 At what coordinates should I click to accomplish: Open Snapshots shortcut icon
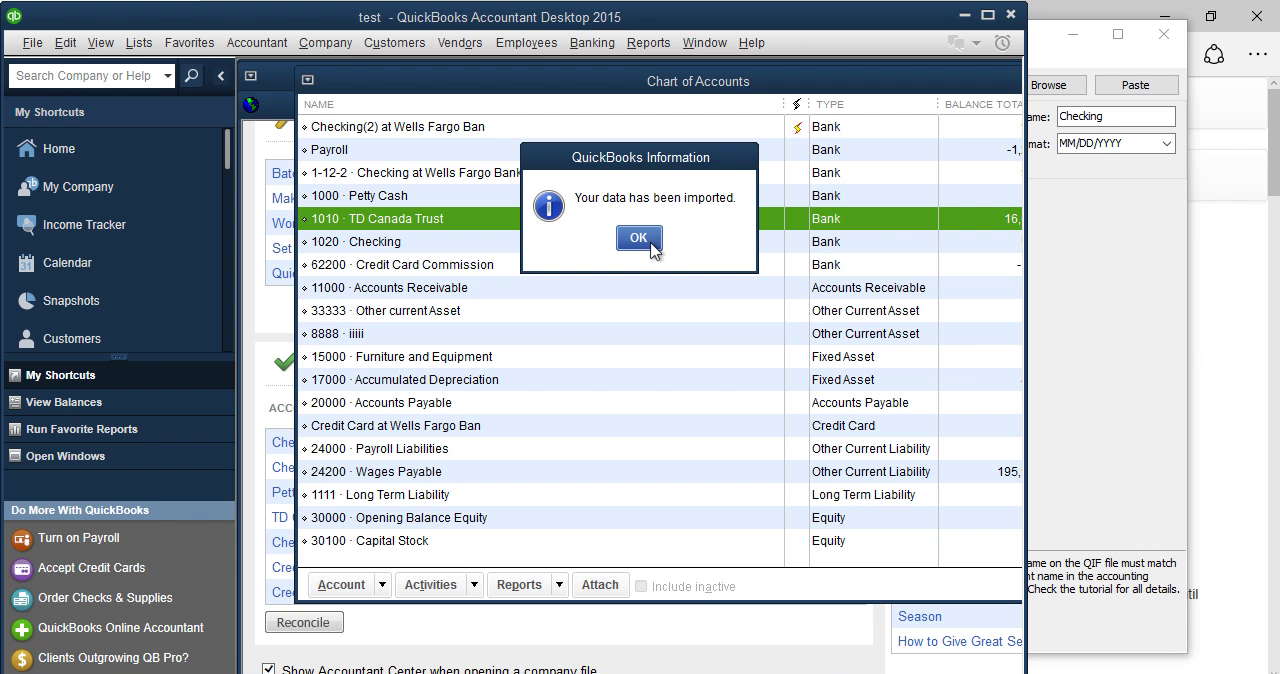27,301
